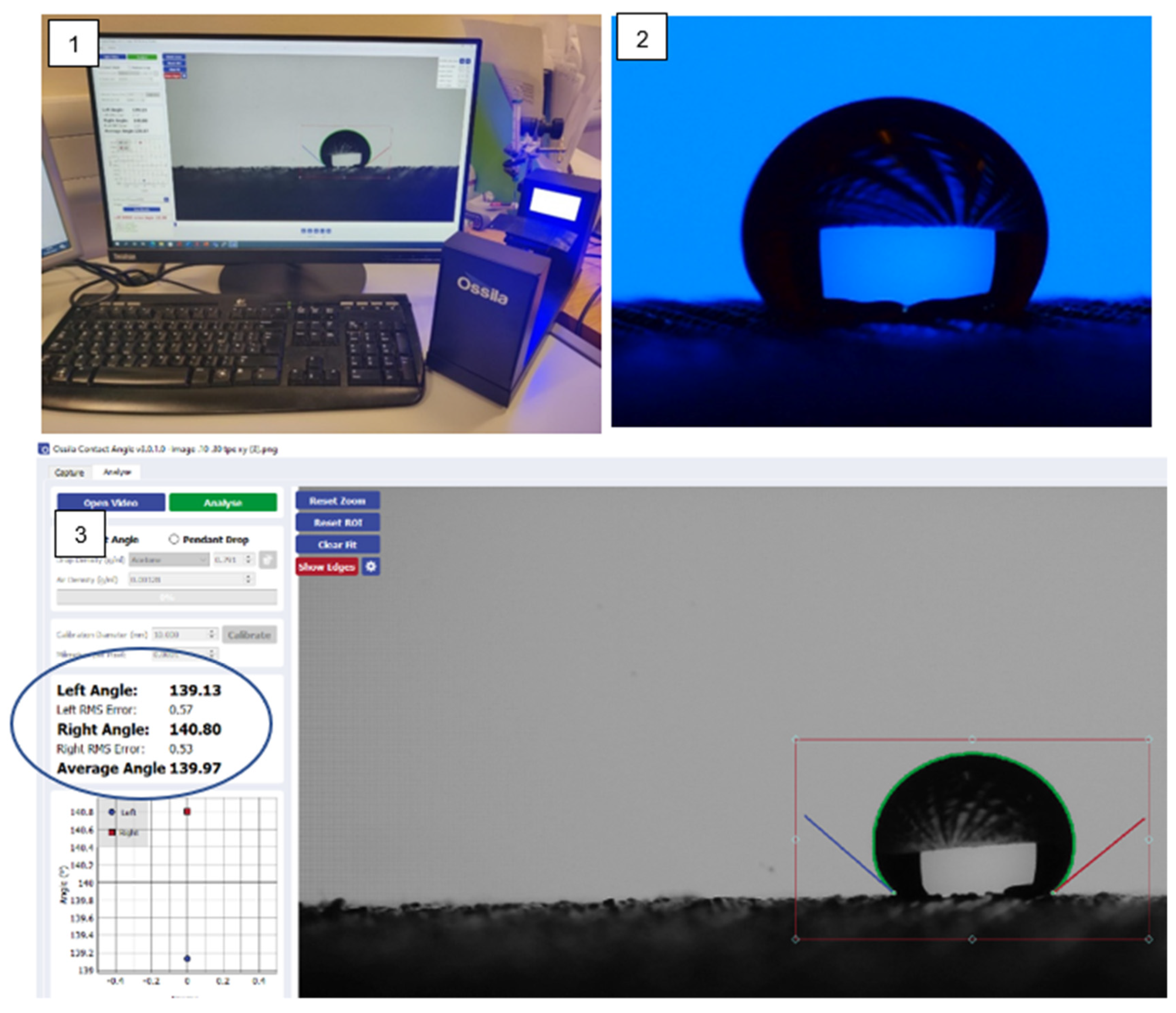Screen dimensions: 1176x1013
Task: Click the red Right marker on angle plot
Action: pyautogui.click(x=187, y=812)
